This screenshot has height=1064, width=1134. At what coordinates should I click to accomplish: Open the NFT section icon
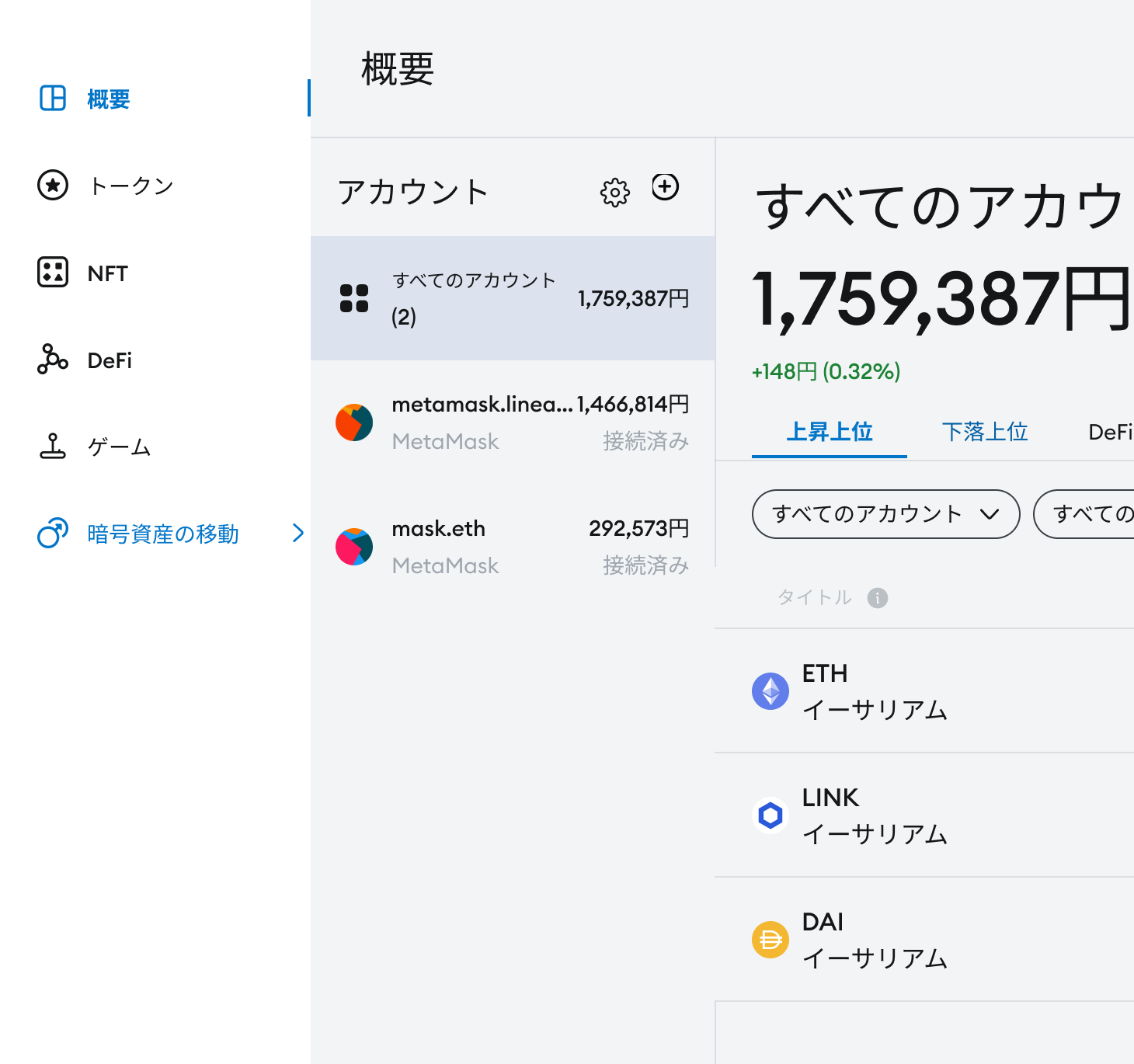coord(51,272)
